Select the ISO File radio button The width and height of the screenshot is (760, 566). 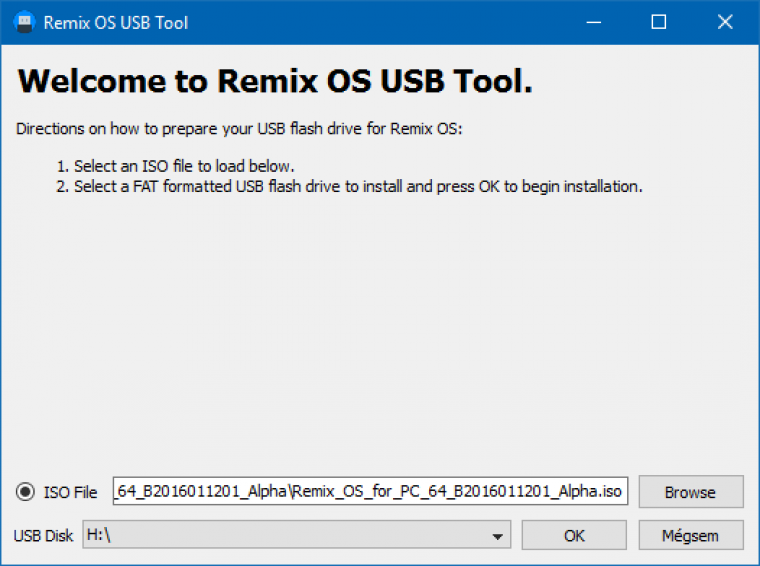25,492
